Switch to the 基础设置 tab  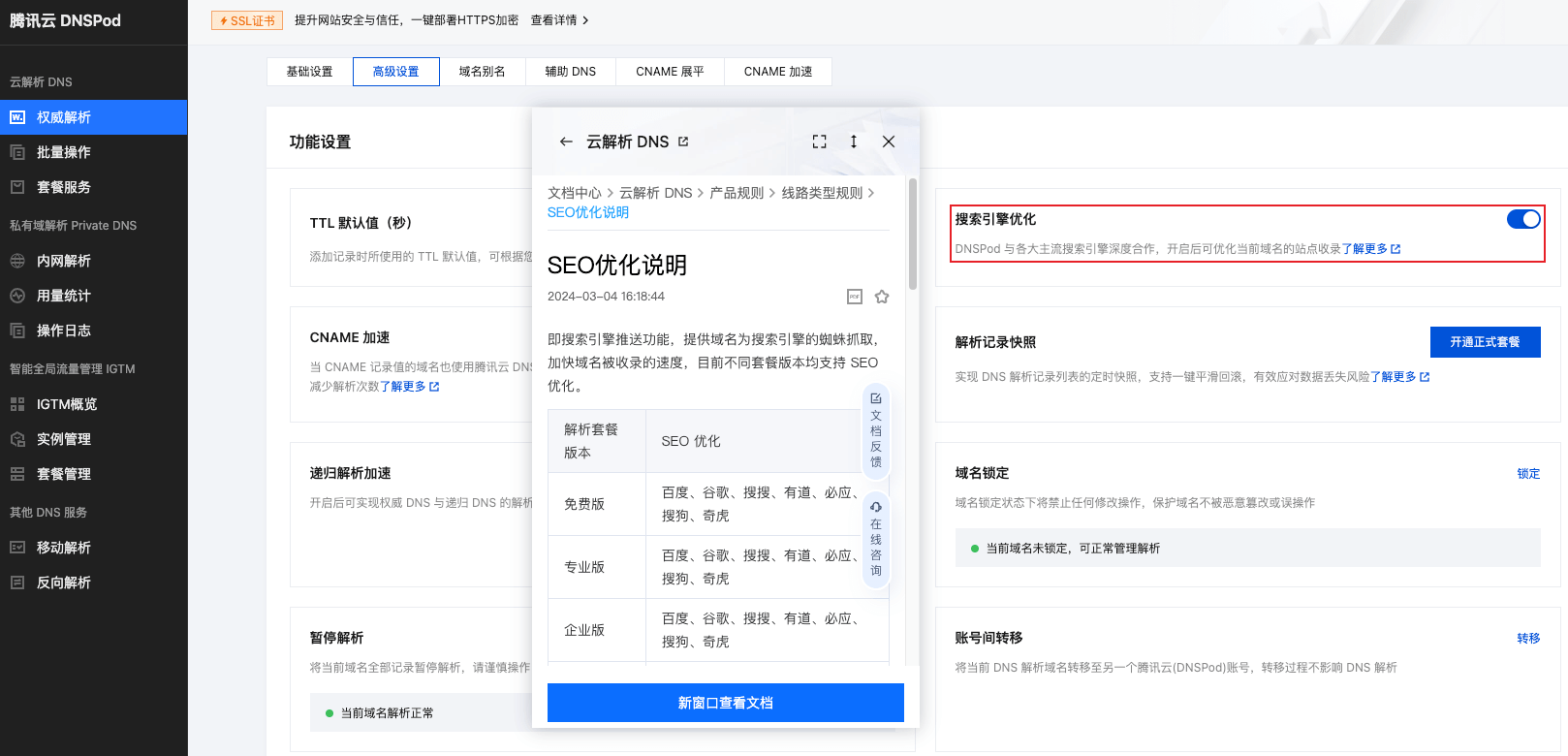tap(310, 72)
